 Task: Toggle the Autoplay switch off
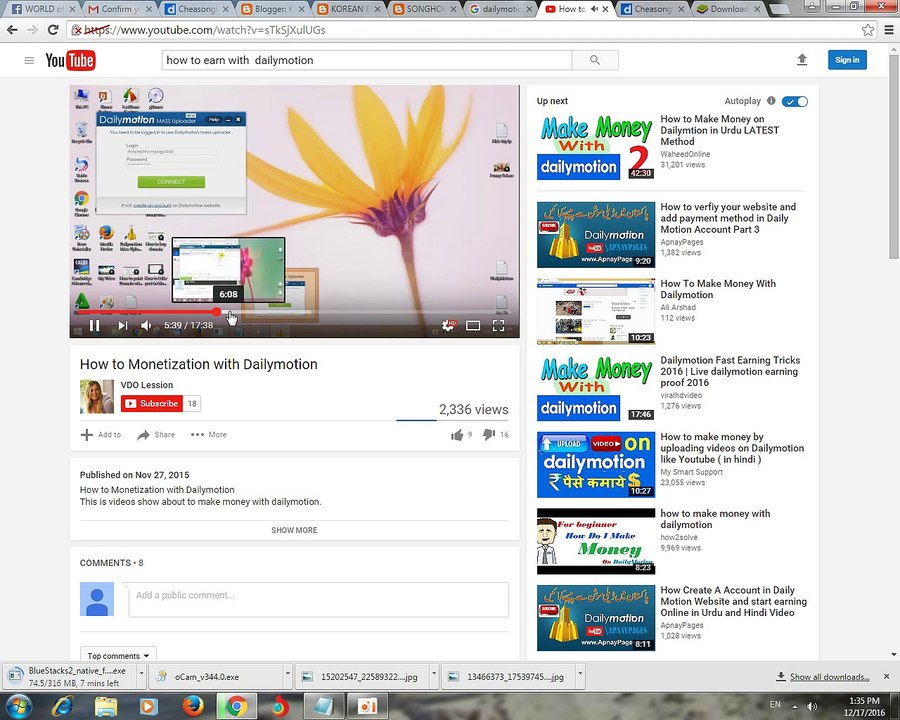(794, 102)
